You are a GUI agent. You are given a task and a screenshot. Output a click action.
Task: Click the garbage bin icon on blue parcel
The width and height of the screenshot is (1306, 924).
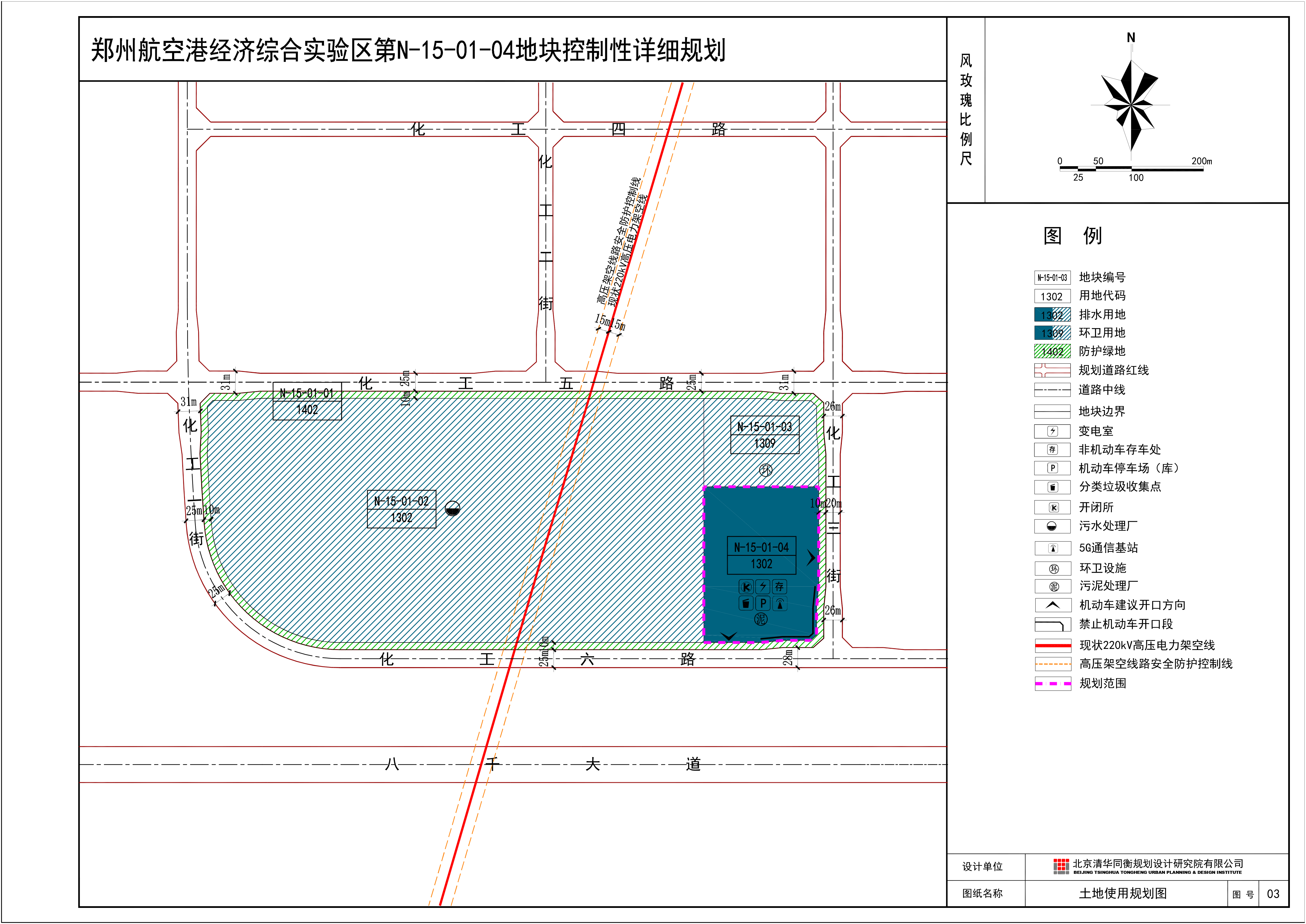tap(745, 603)
